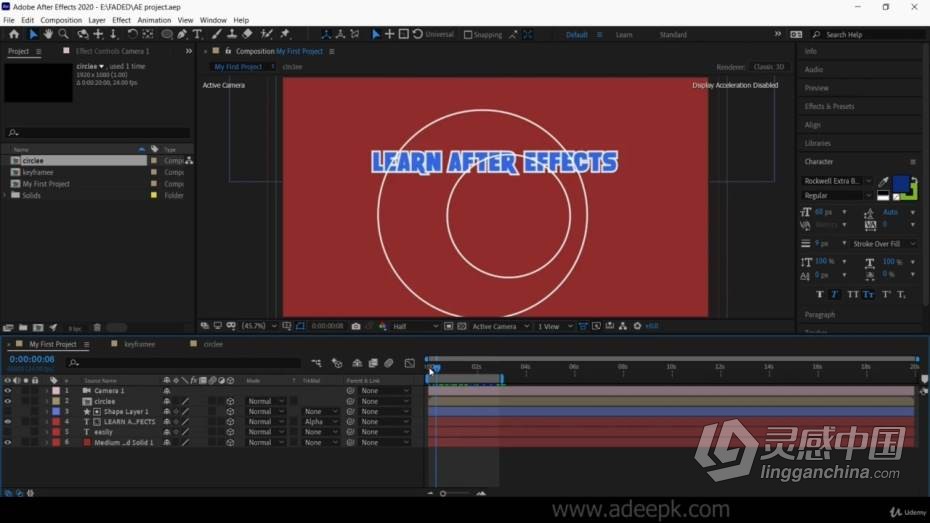Select the Pan Behind anchor point tool
The height and width of the screenshot is (523, 930).
(x=148, y=34)
